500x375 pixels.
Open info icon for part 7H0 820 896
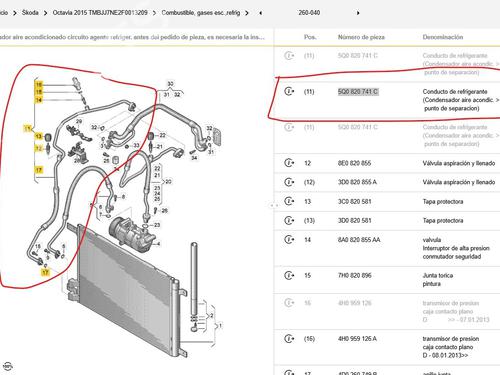pos(289,275)
